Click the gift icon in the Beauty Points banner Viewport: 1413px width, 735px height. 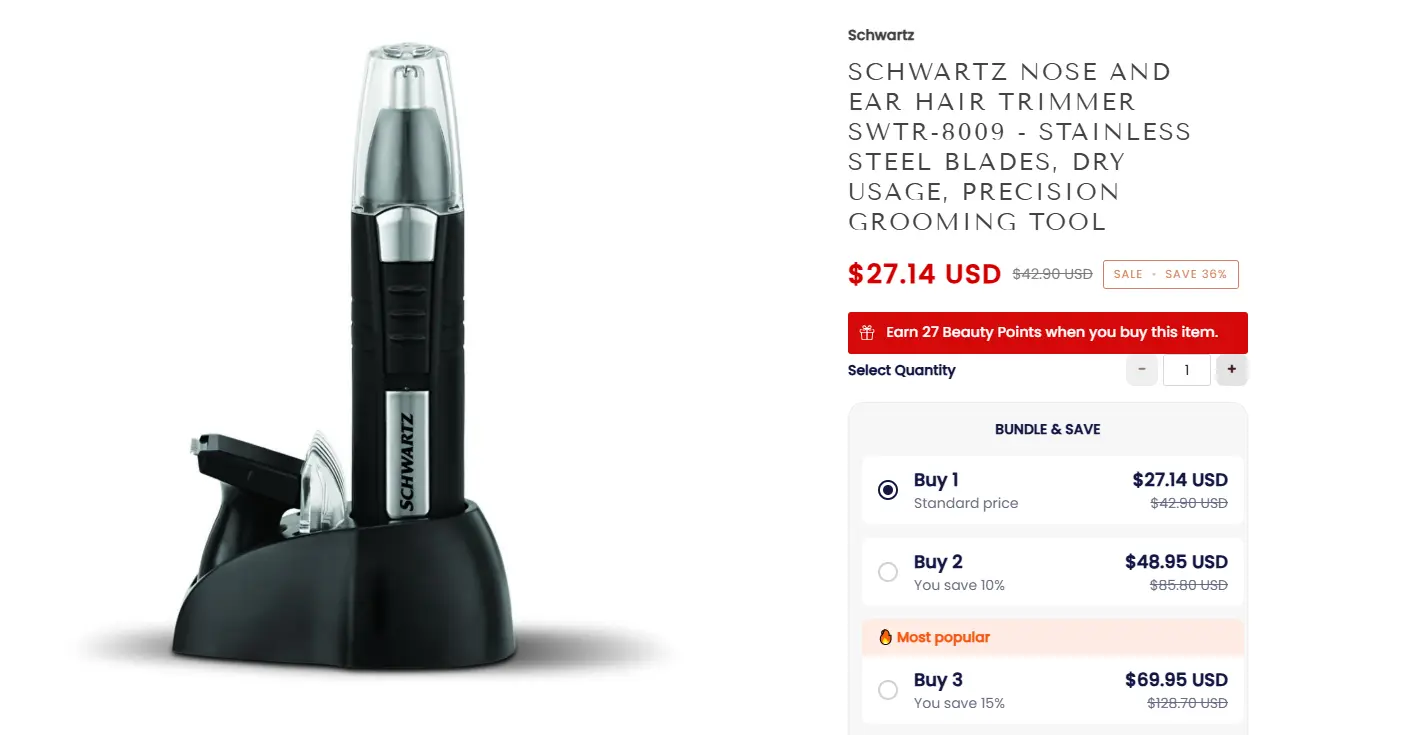865,332
